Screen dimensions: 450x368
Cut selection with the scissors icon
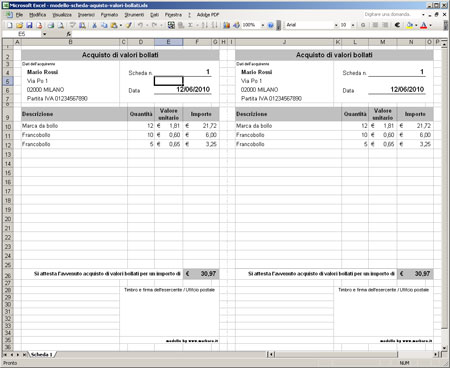point(95,25)
